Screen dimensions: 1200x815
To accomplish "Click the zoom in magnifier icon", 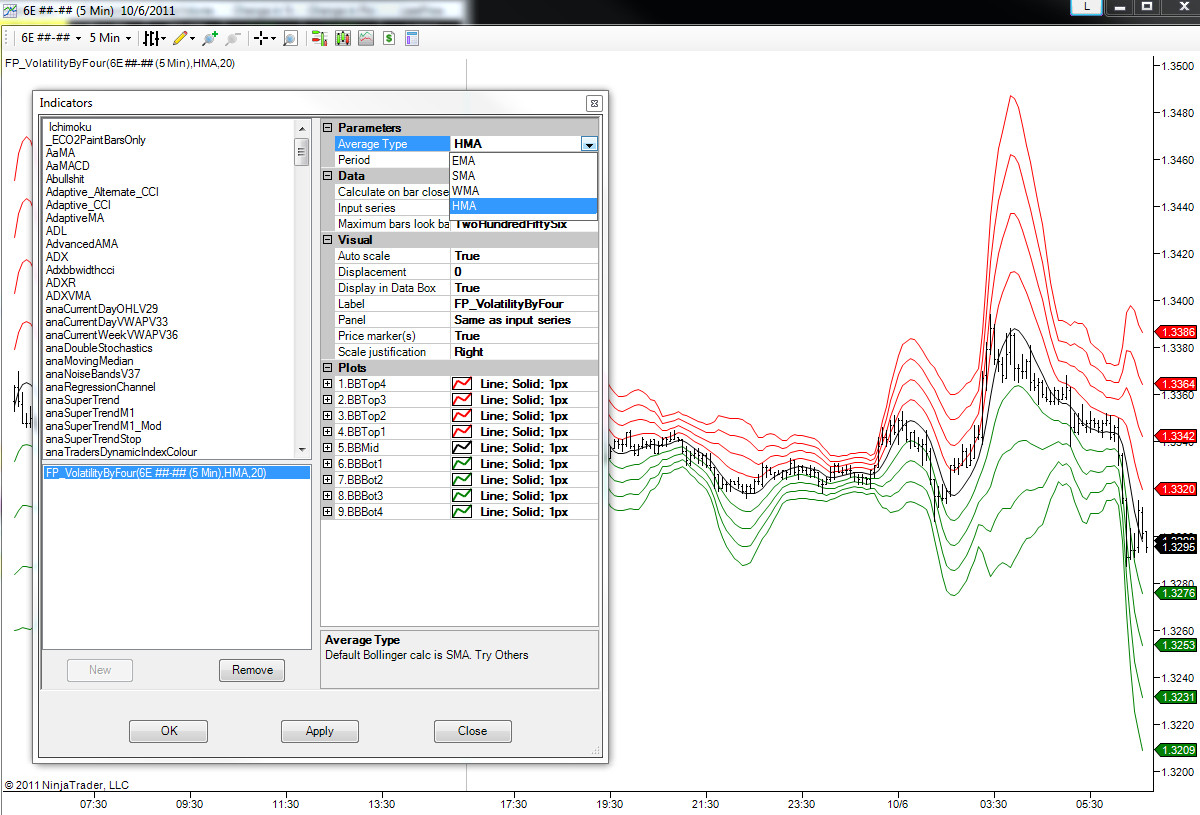I will coord(209,38).
